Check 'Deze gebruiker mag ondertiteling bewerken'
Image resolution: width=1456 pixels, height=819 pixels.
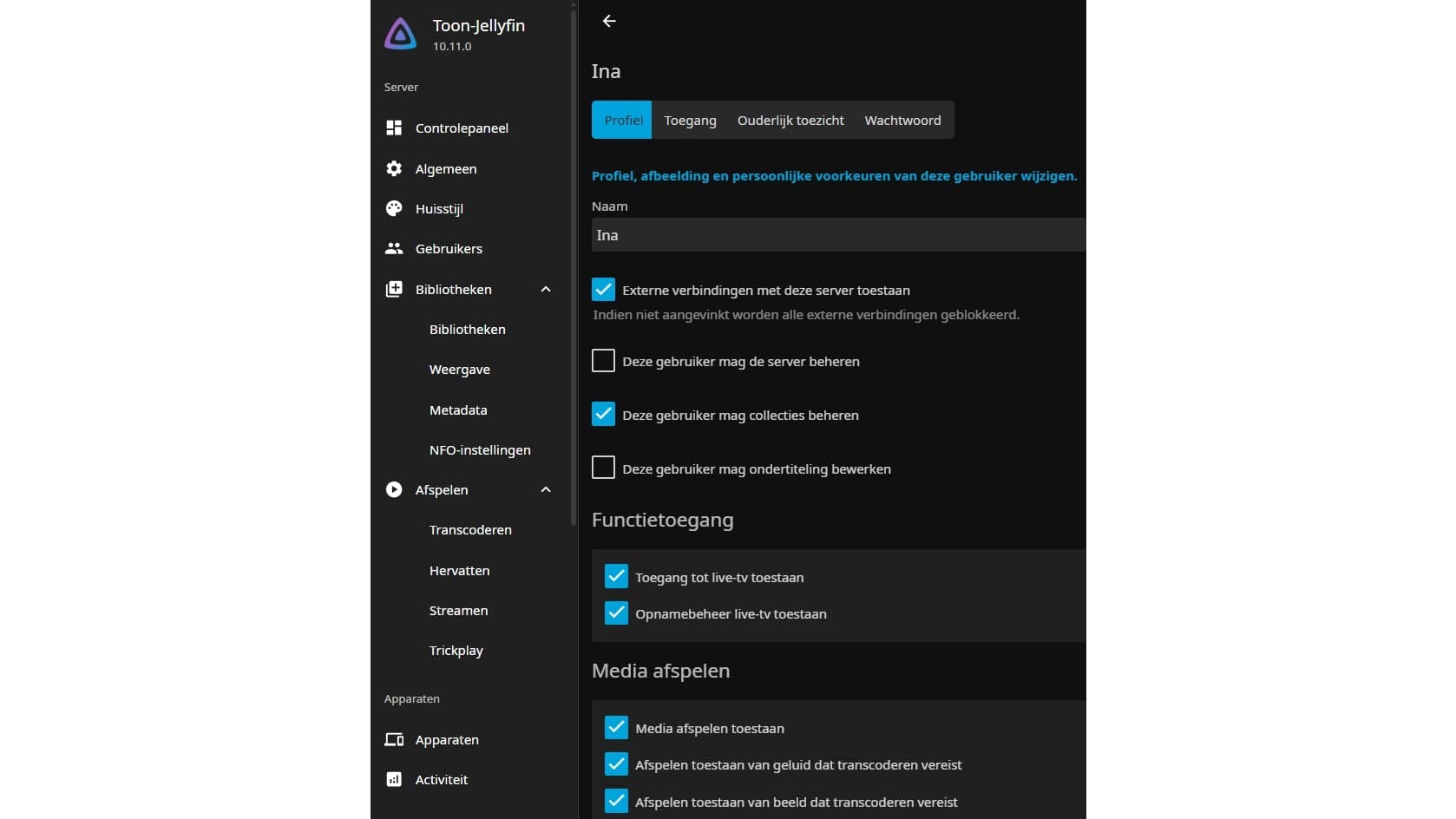pos(603,468)
